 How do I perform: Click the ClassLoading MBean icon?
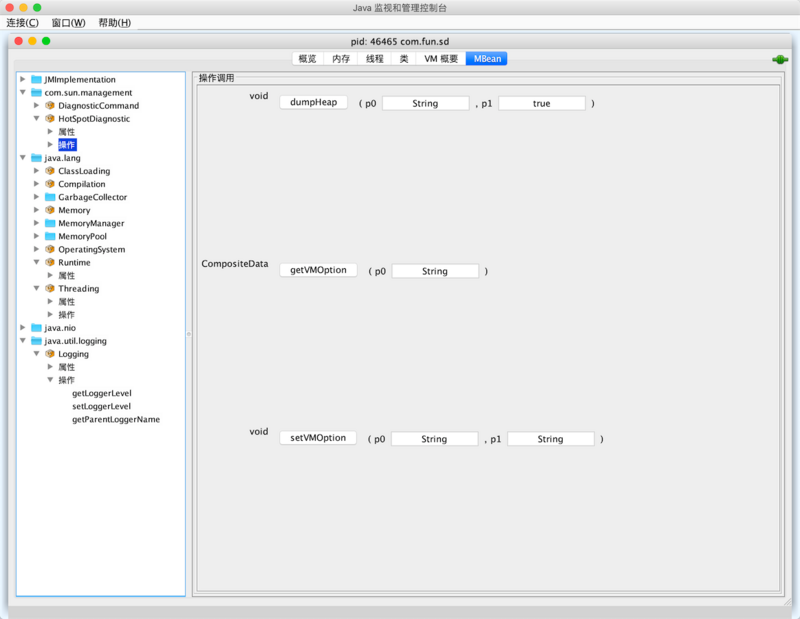pyautogui.click(x=50, y=171)
